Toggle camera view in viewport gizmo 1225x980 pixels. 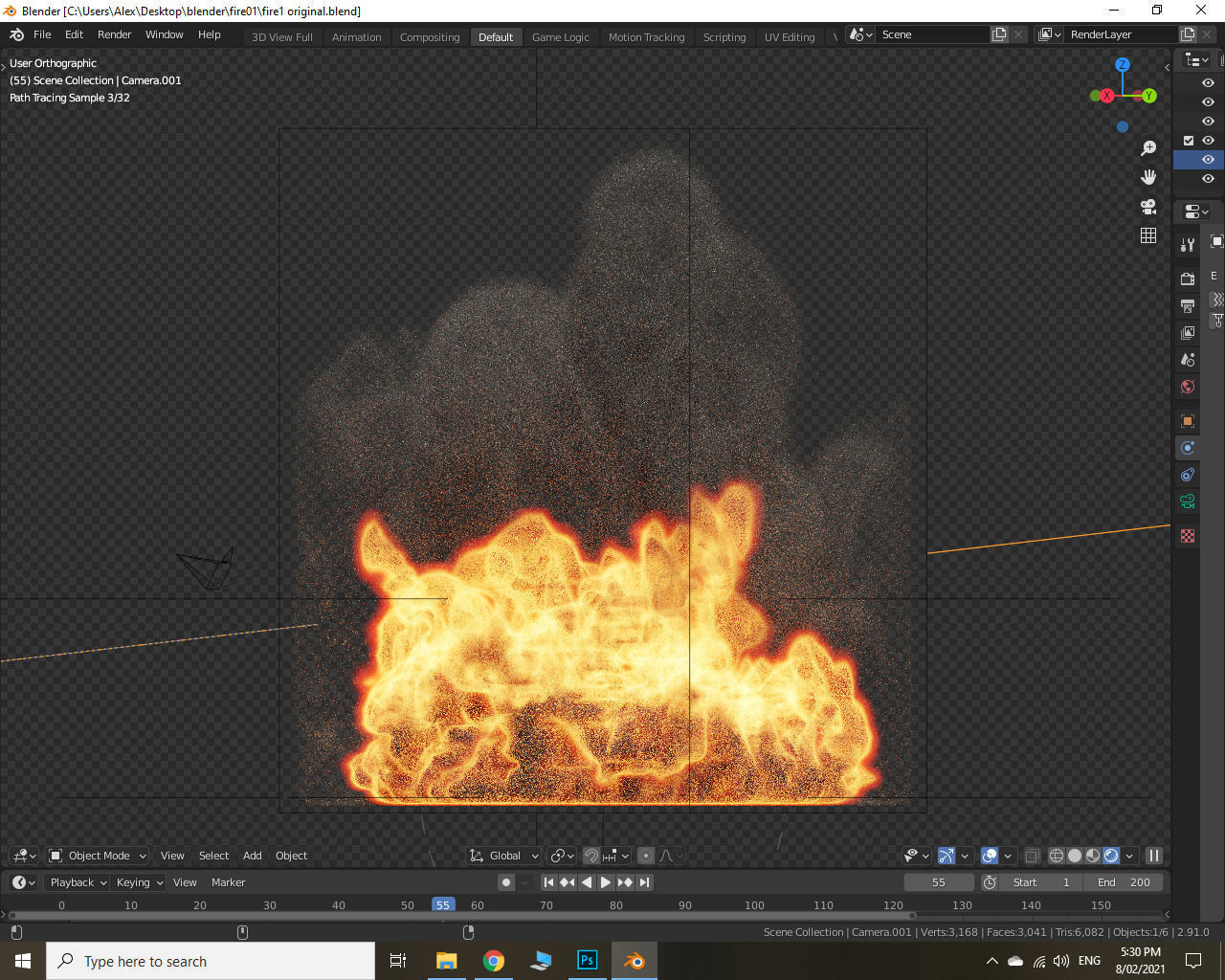click(x=1148, y=207)
